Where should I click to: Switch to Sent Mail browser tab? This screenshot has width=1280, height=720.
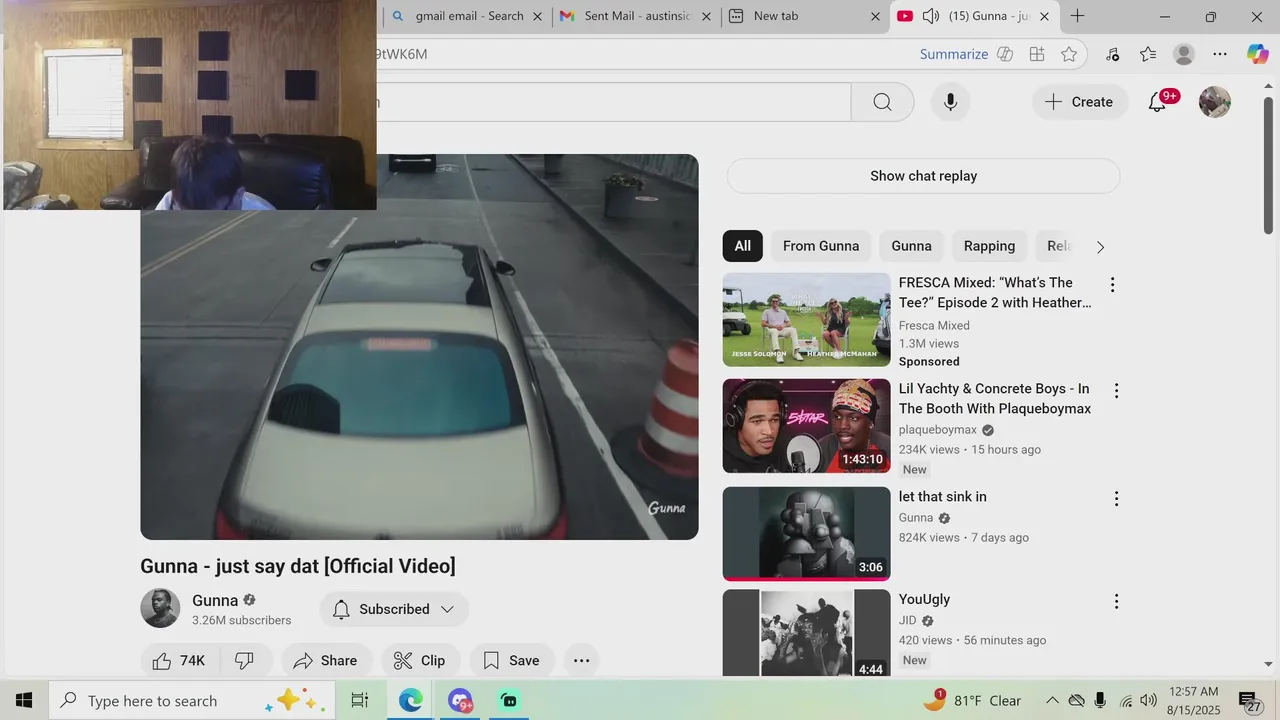636,16
